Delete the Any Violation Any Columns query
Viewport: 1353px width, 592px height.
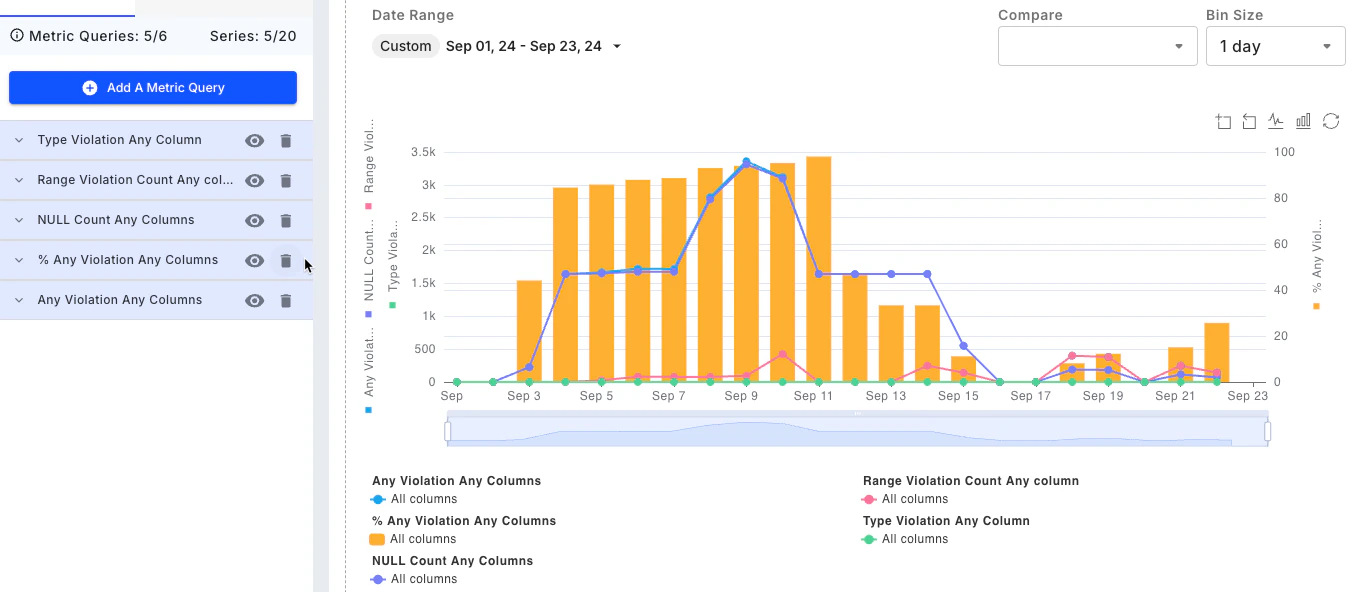286,301
